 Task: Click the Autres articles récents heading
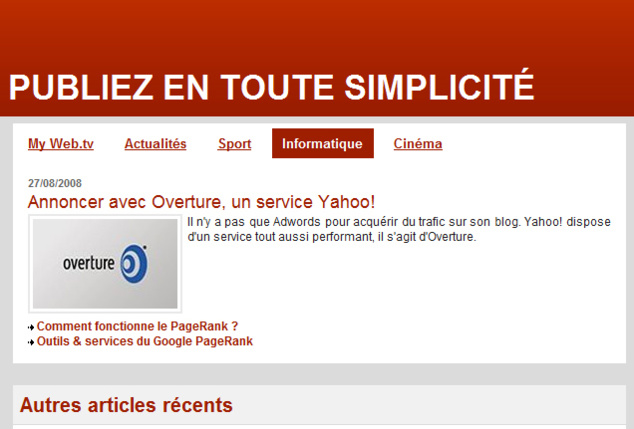(x=126, y=405)
